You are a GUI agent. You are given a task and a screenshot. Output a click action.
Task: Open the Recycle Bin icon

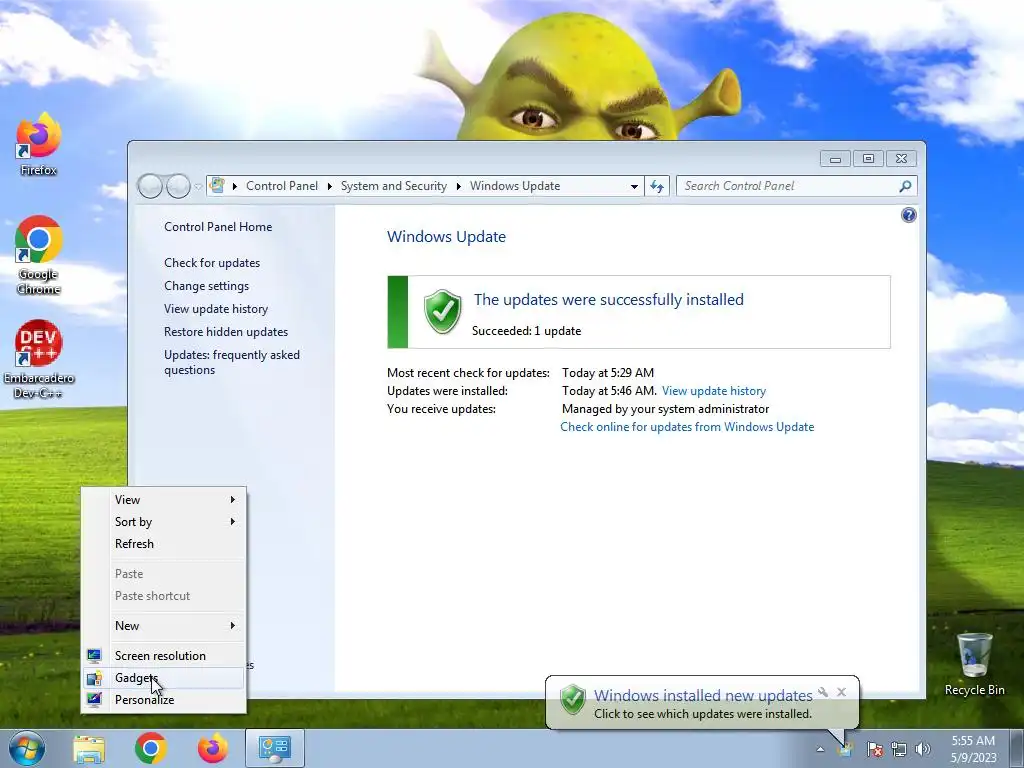click(x=974, y=663)
